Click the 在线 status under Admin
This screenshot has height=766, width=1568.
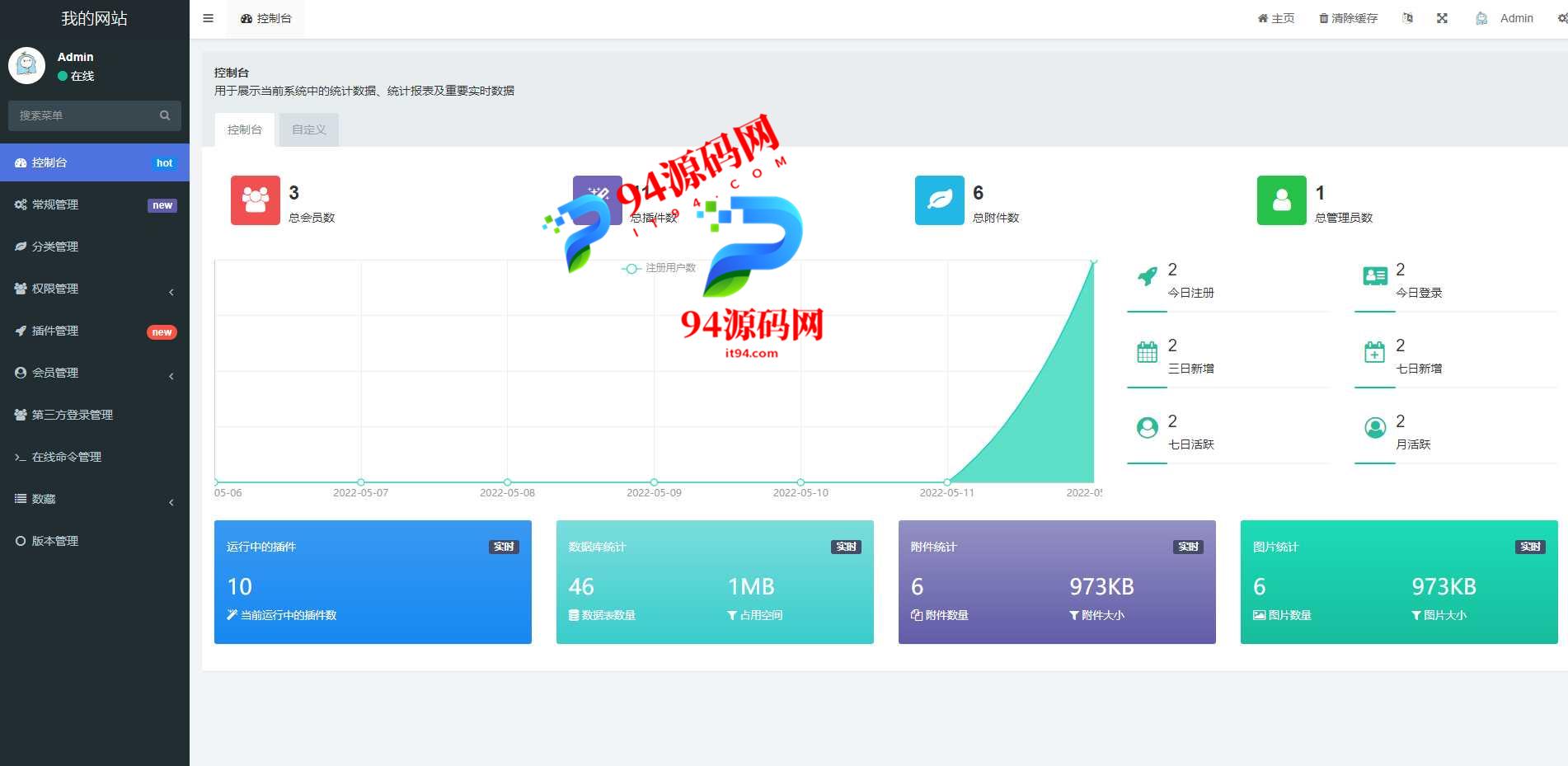(76, 76)
